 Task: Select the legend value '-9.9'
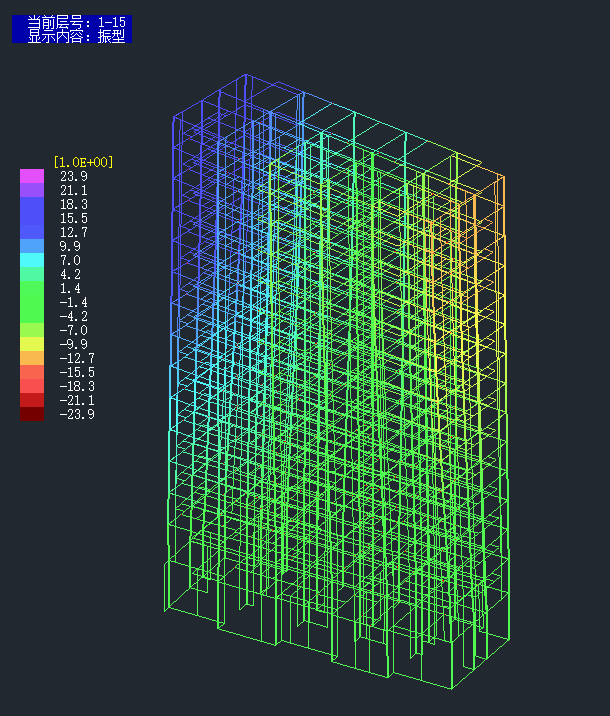tap(74, 344)
